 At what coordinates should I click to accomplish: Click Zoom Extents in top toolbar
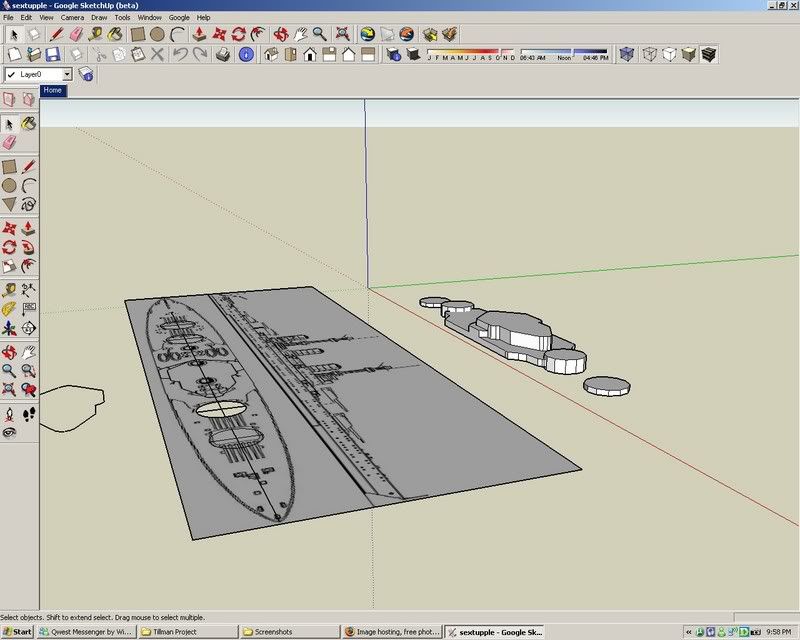click(x=342, y=35)
